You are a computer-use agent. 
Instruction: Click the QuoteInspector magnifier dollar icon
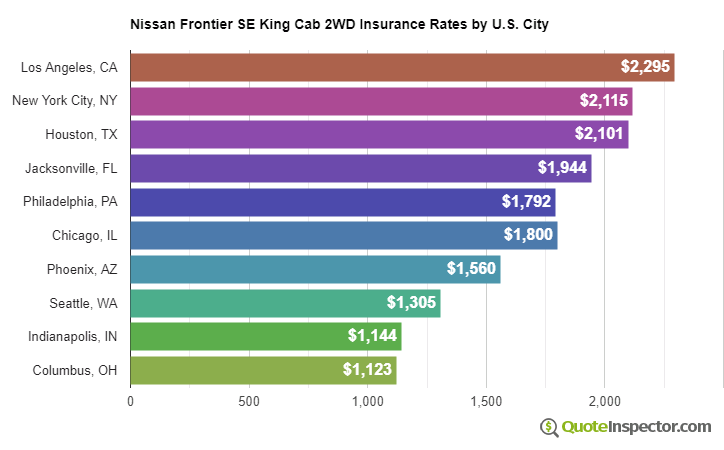549,427
